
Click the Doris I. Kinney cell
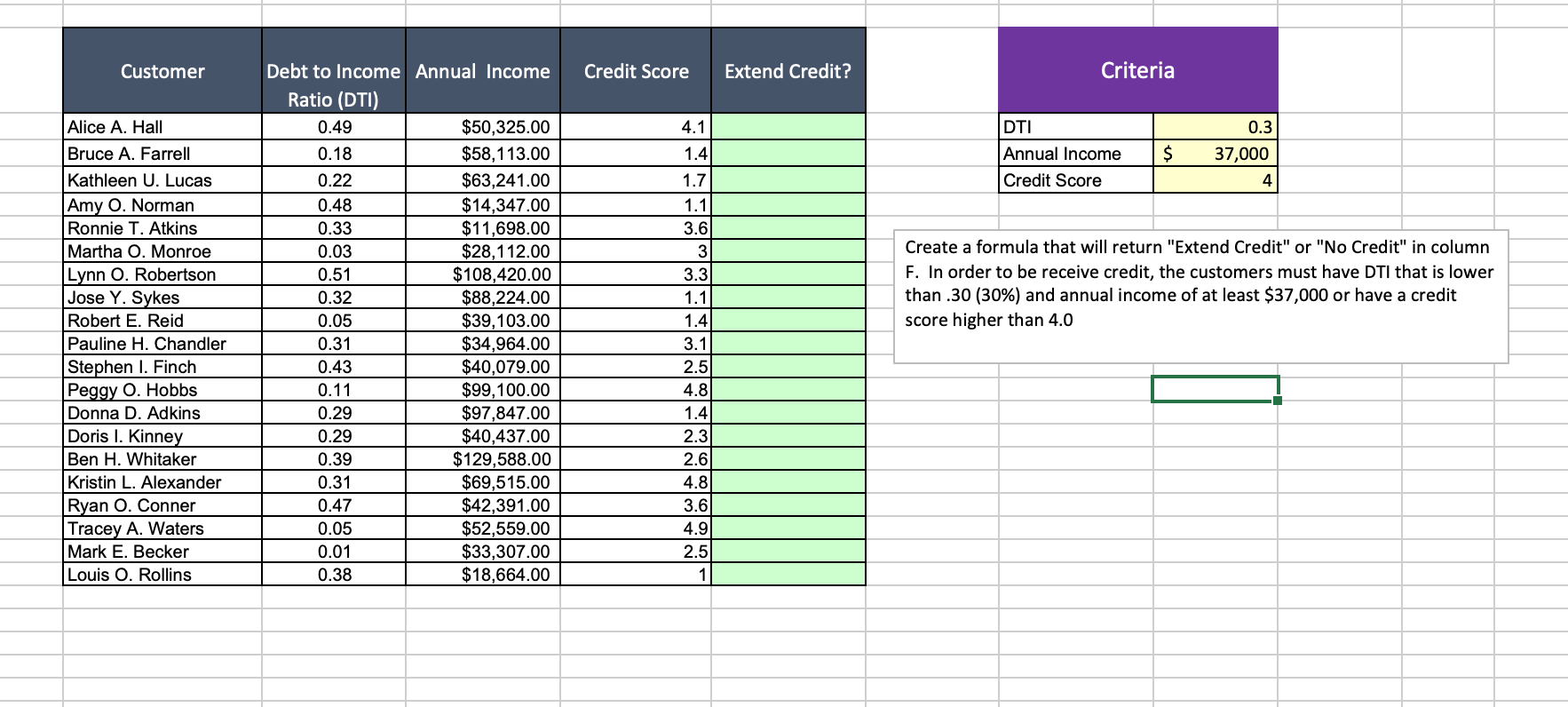tap(162, 436)
